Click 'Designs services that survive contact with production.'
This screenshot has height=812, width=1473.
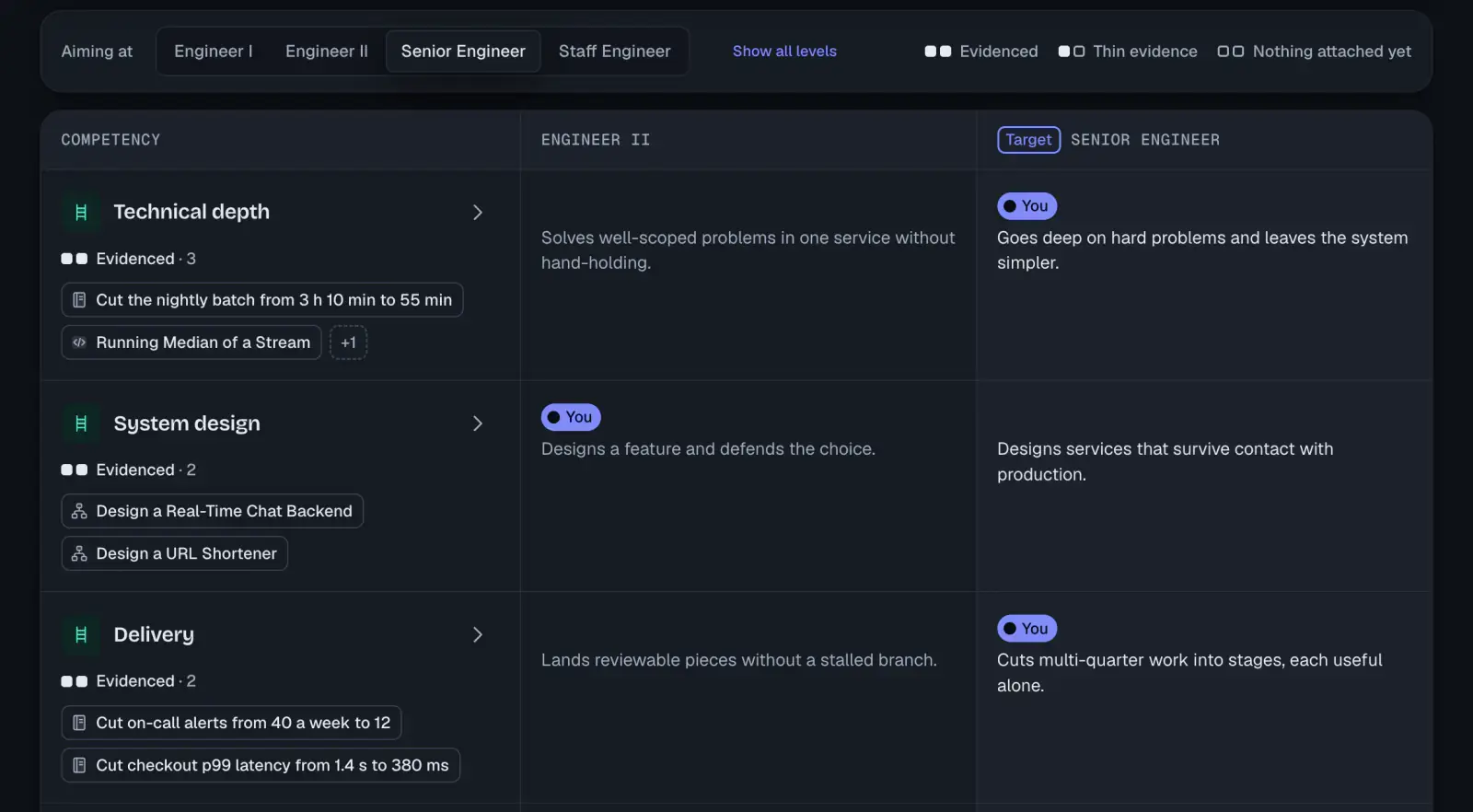[x=1165, y=461]
